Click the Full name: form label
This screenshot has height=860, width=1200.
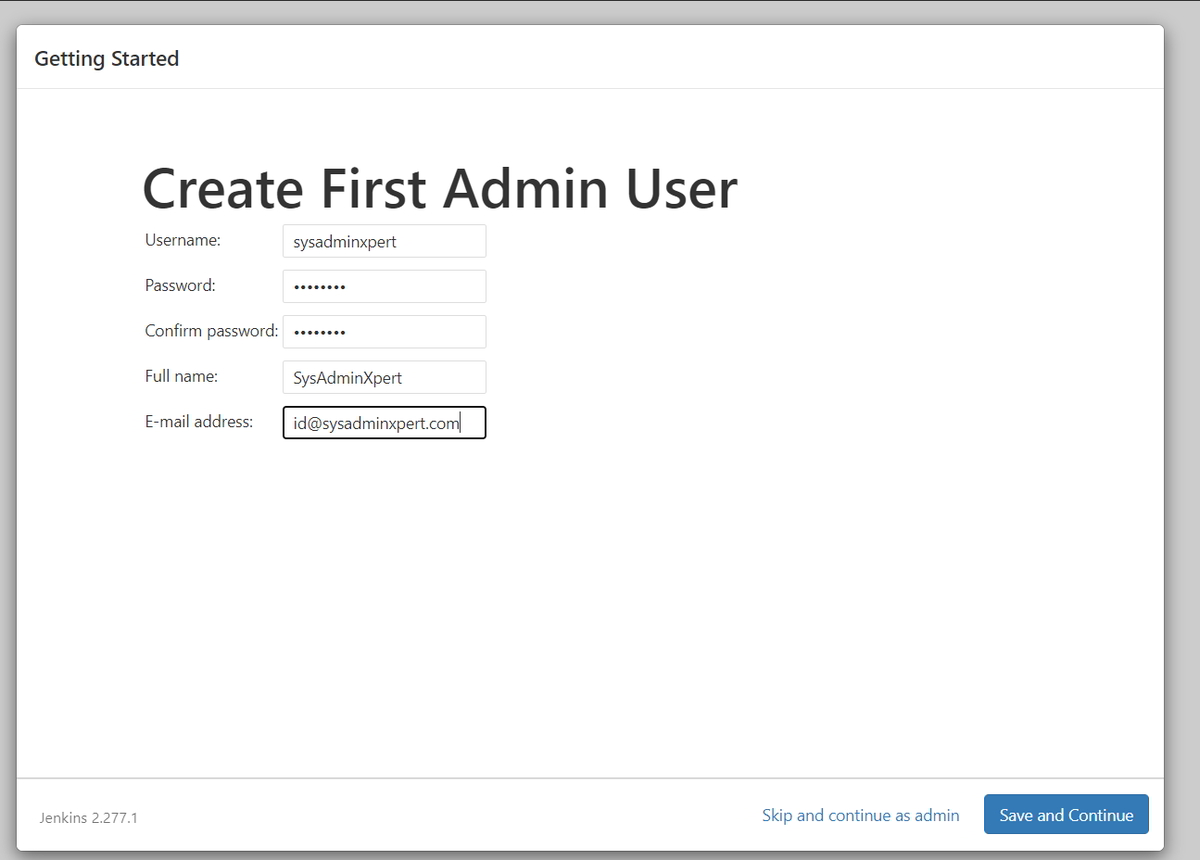(x=179, y=376)
